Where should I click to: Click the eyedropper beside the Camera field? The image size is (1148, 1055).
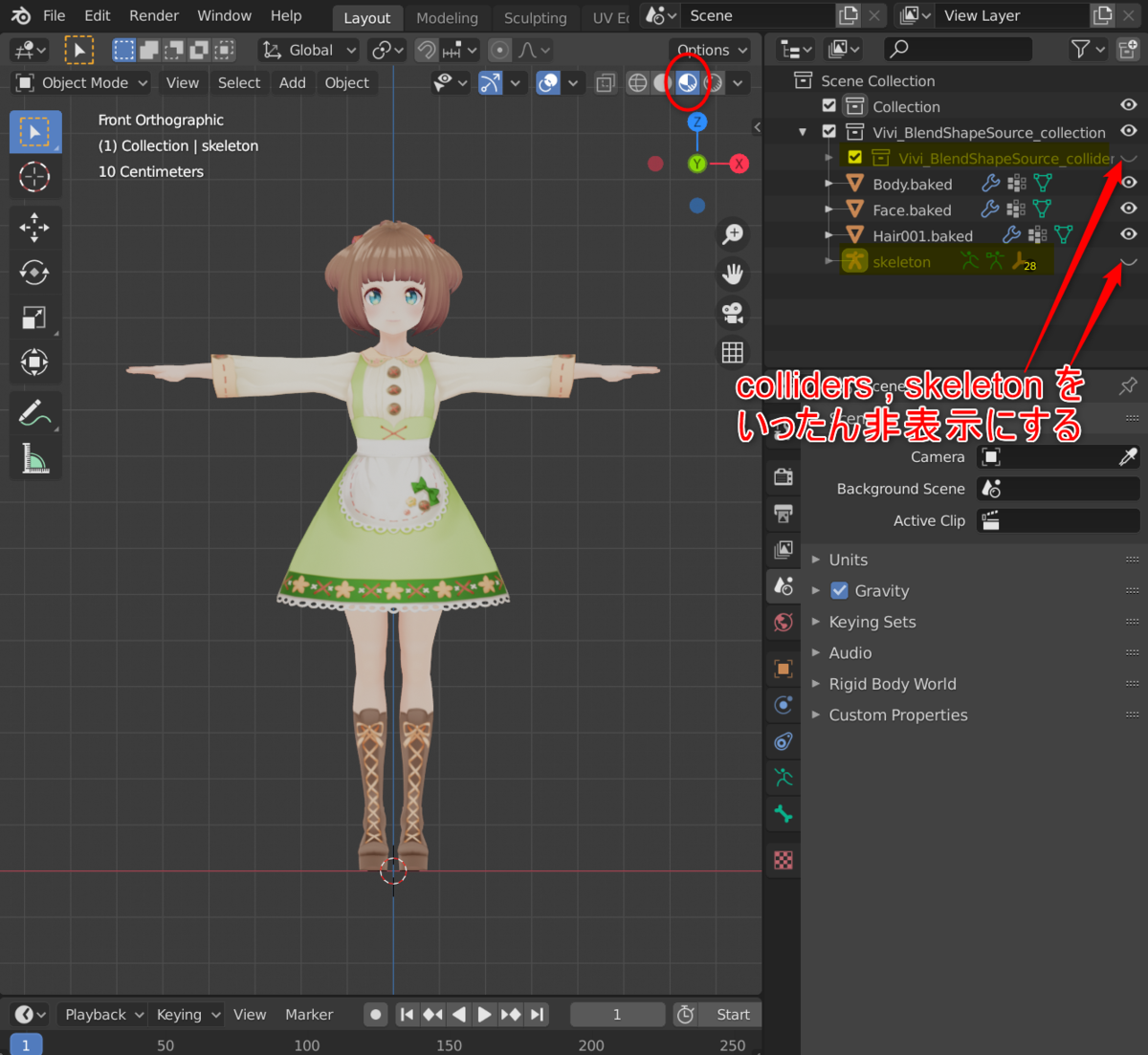[1128, 457]
